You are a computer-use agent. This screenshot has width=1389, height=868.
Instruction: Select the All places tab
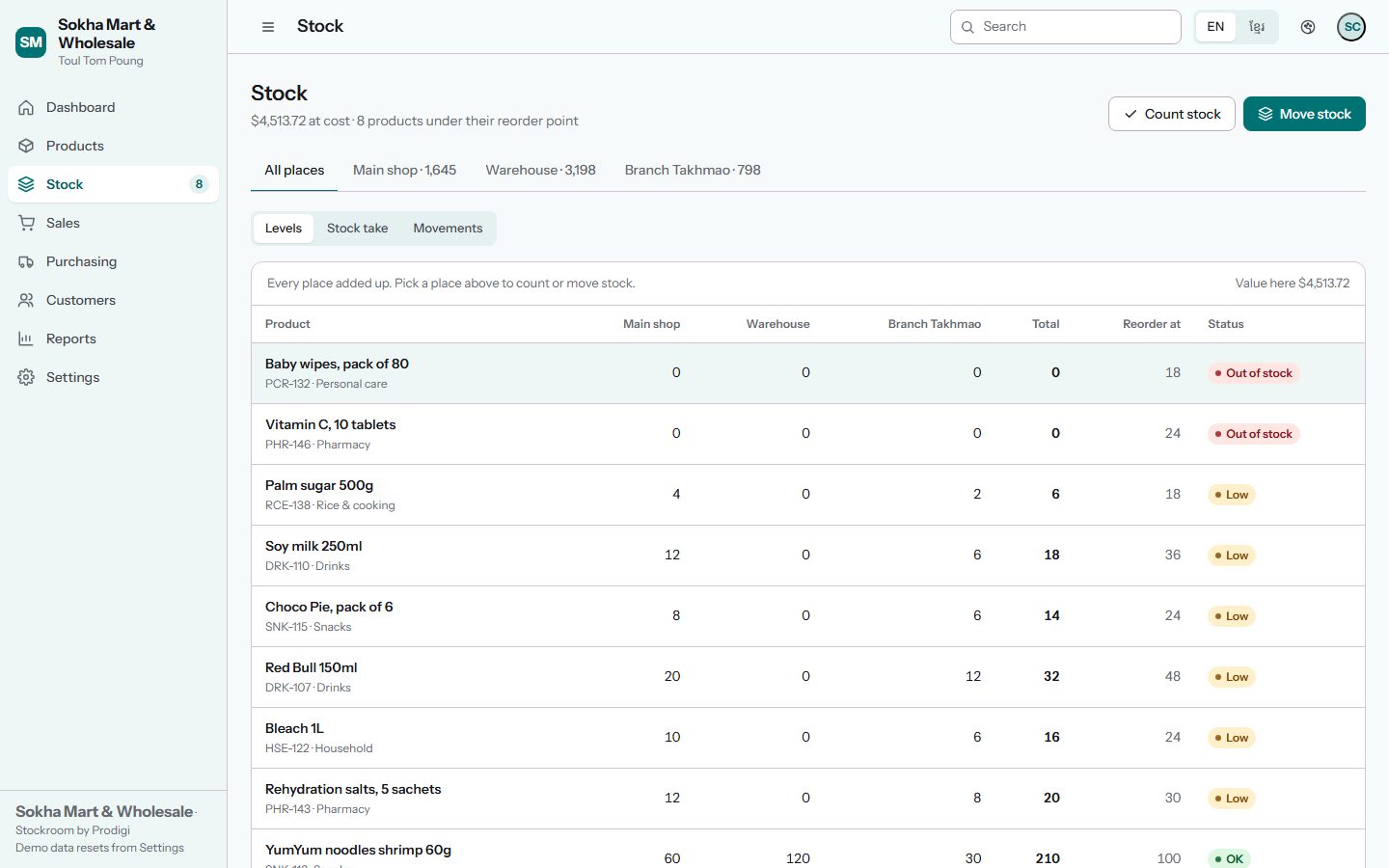tap(294, 171)
